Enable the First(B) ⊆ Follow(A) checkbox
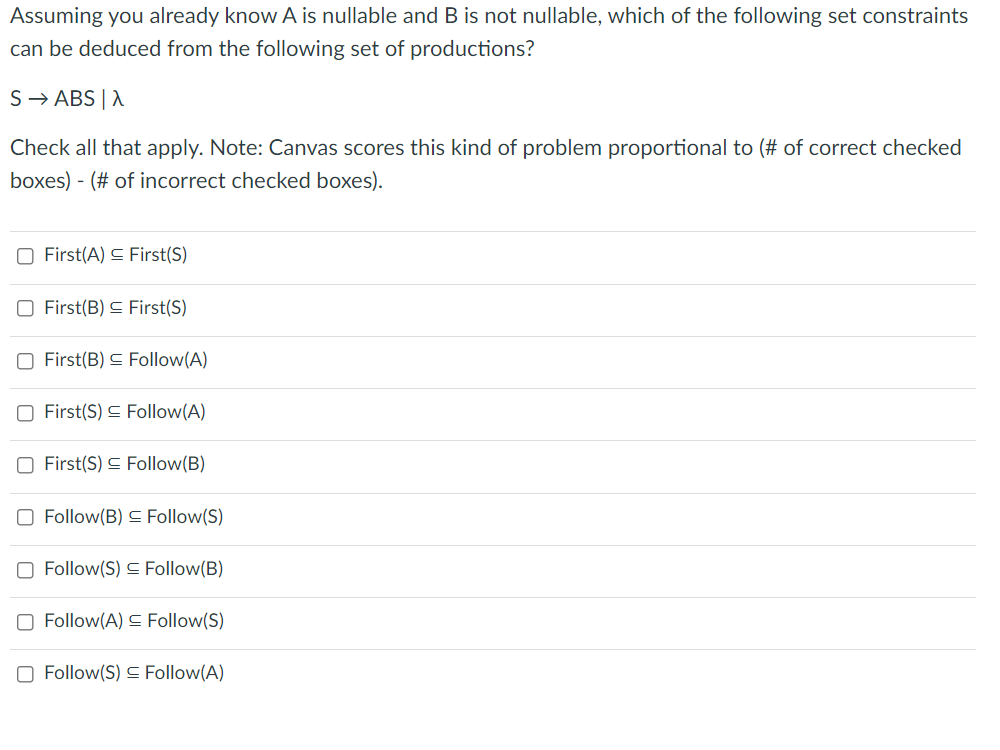This screenshot has height=750, width=1000. (26, 361)
